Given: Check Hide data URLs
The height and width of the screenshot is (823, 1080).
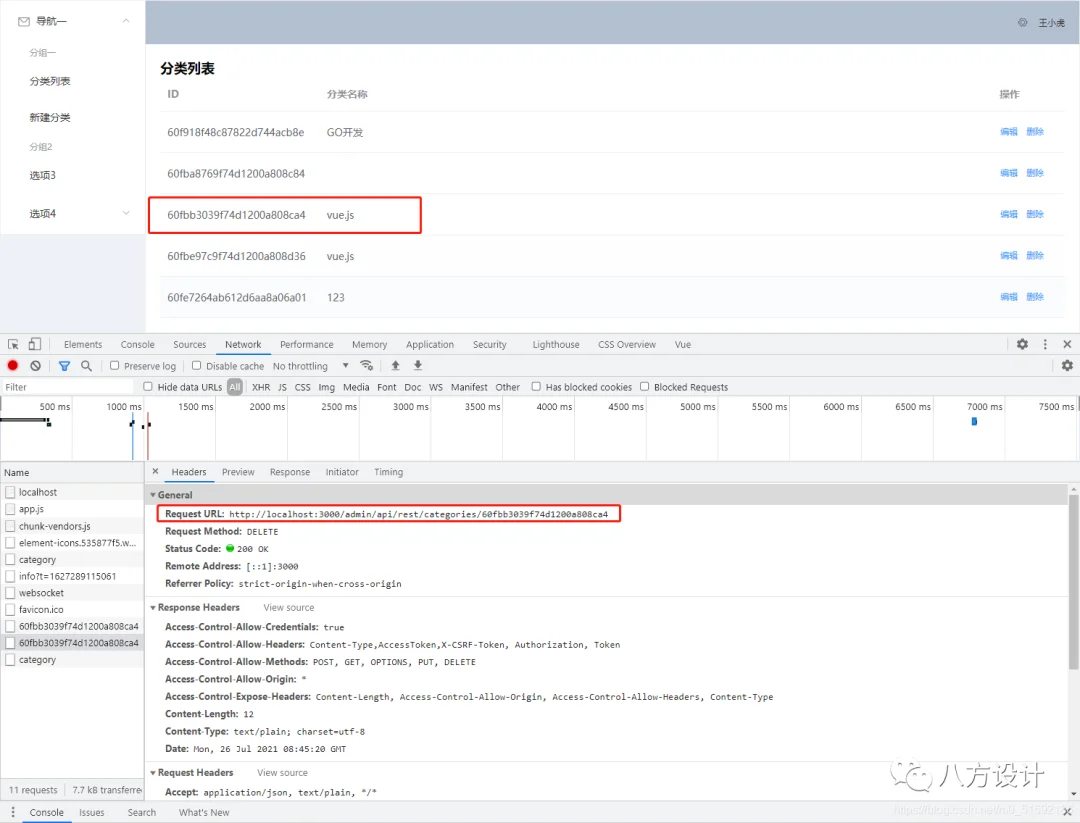Looking at the screenshot, I should [147, 386].
